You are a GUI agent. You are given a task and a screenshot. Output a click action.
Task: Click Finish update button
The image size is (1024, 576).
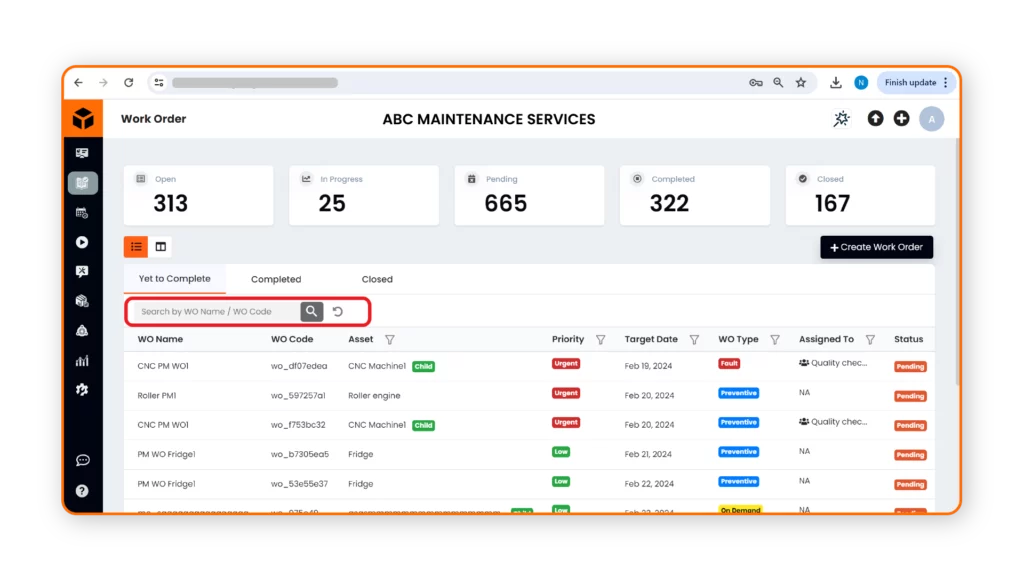click(910, 82)
